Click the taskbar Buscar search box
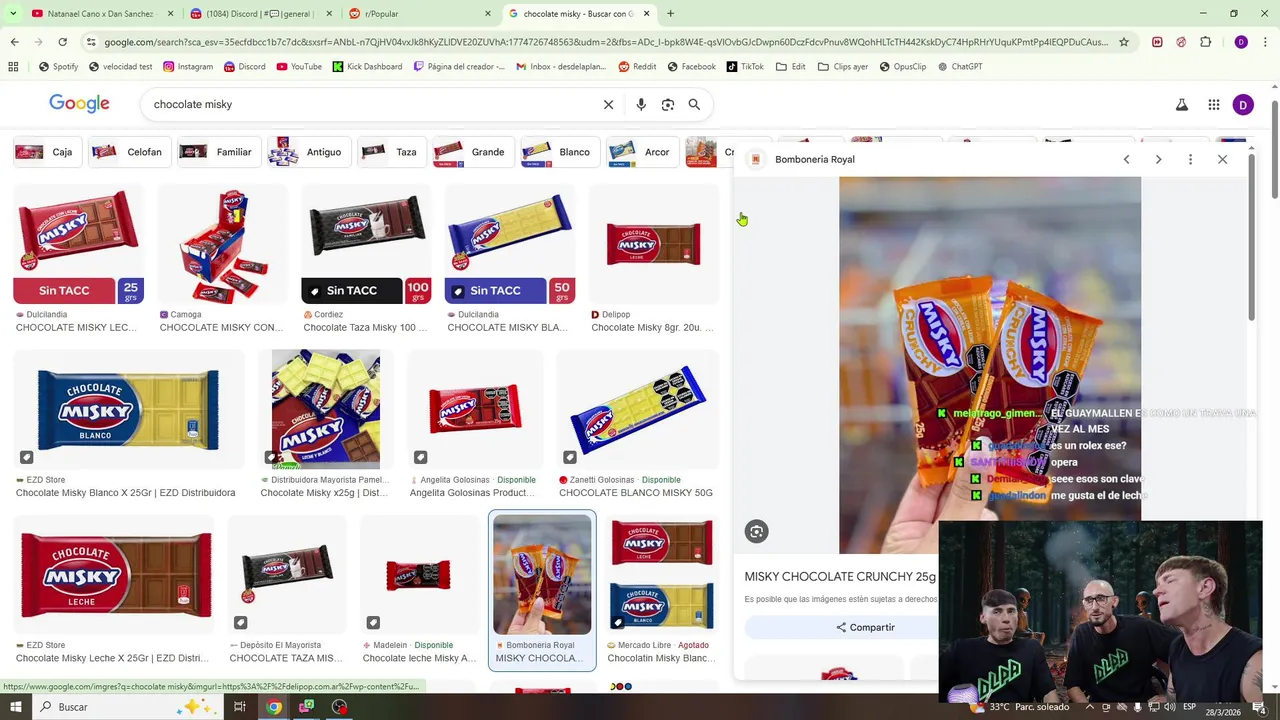The image size is (1280, 720). tap(127, 707)
